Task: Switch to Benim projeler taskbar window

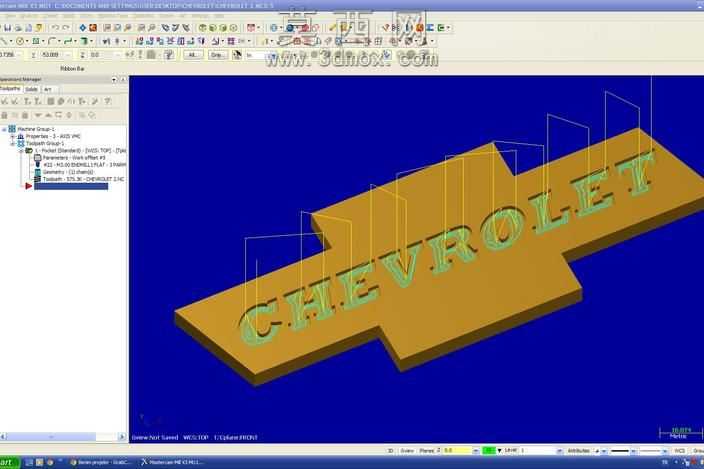Action: 101,462
